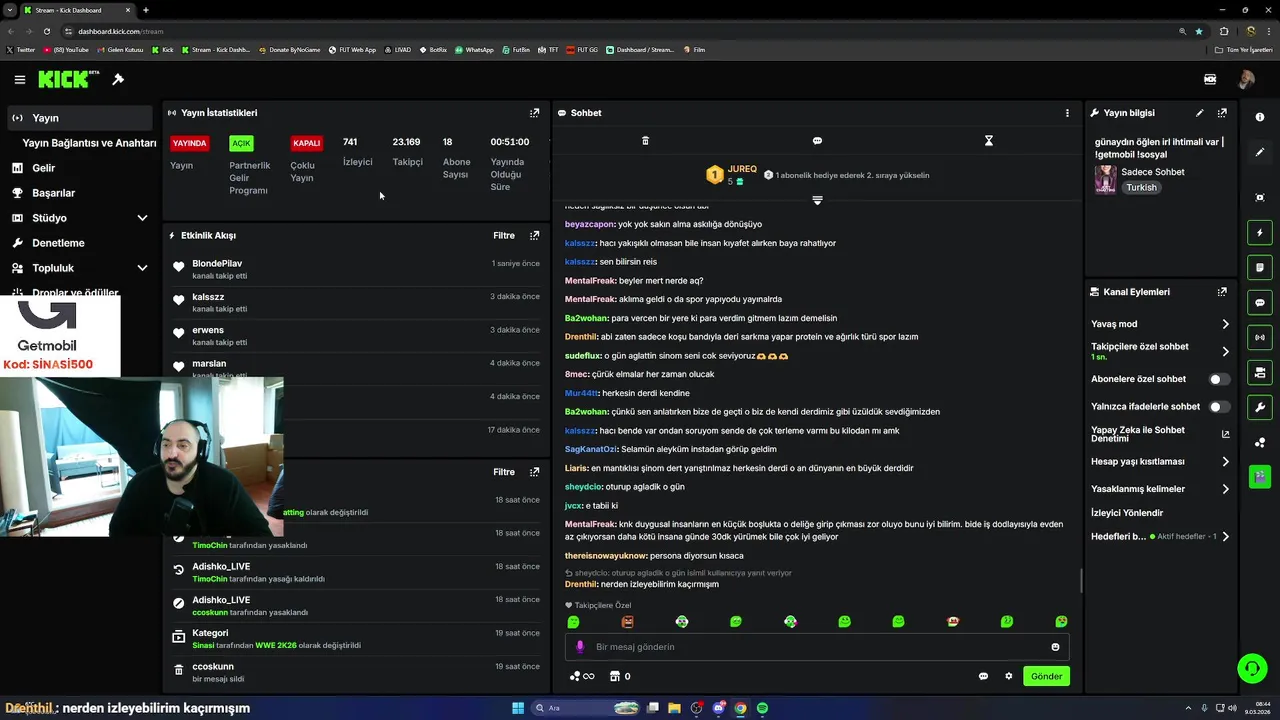Screen dimensions: 1280x720
Task: Open the Windows Start button
Action: (x=518, y=708)
